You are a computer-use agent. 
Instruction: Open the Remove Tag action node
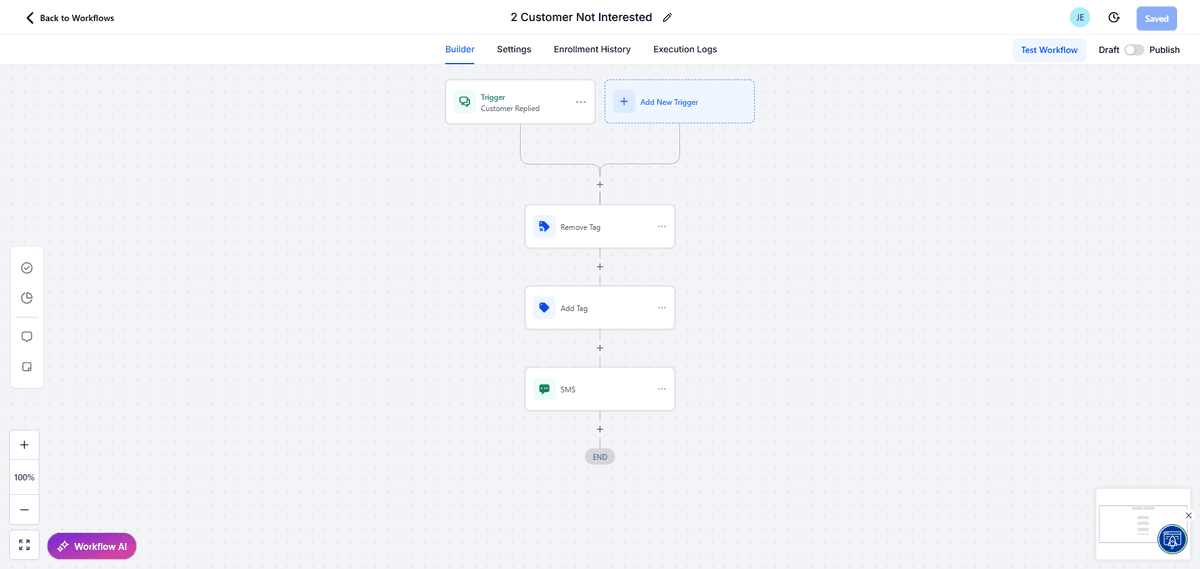tap(600, 227)
